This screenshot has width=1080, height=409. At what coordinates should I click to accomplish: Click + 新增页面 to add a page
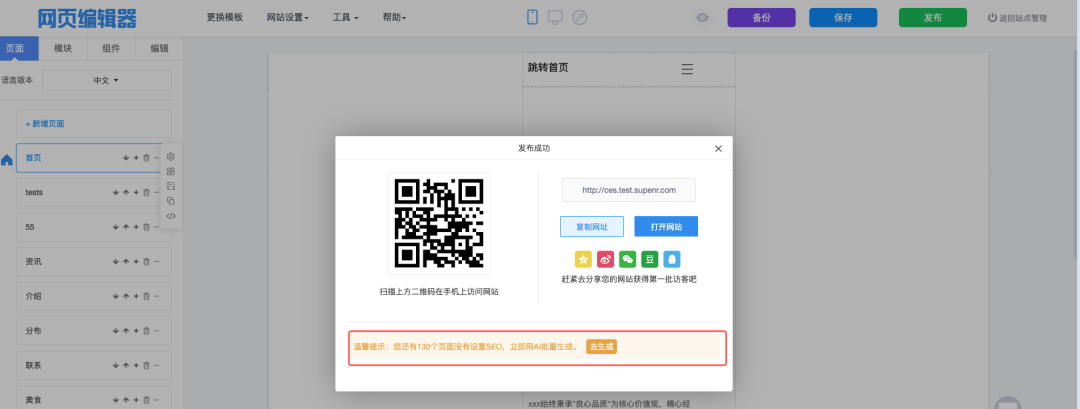click(94, 124)
